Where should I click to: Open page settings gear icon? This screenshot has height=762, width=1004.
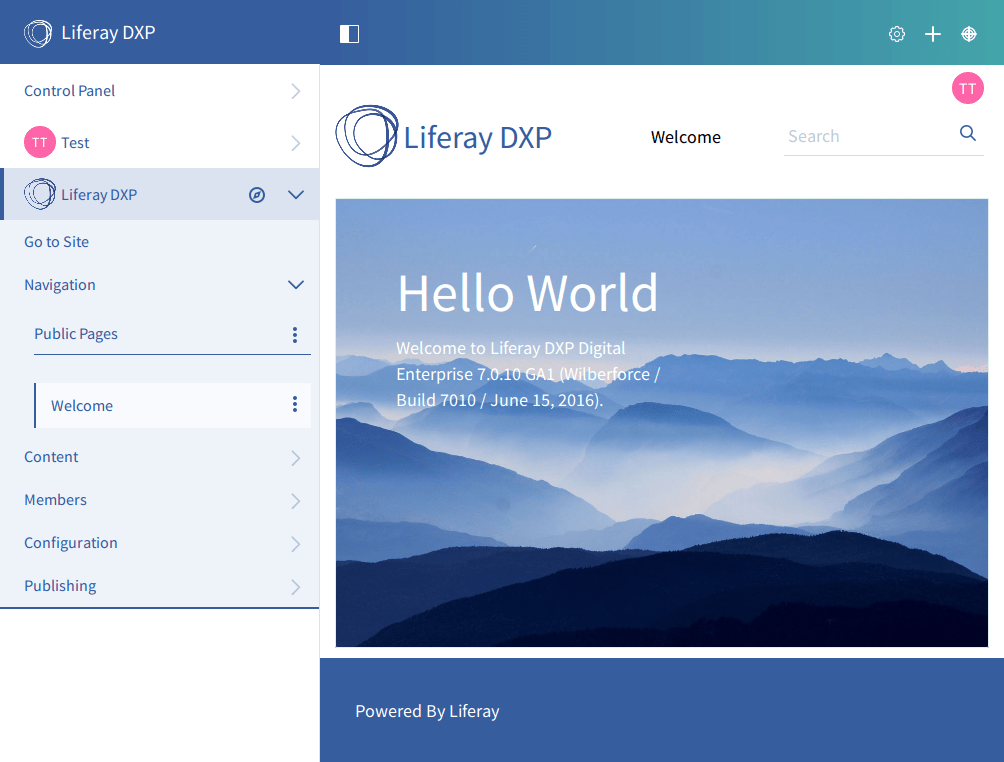pyautogui.click(x=896, y=34)
